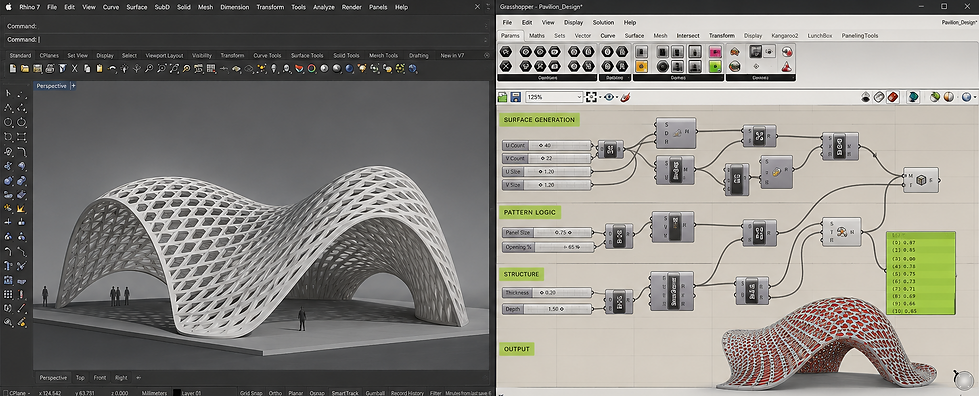Click the Grasshopper sketch pen icon
The height and width of the screenshot is (396, 979).
(625, 97)
